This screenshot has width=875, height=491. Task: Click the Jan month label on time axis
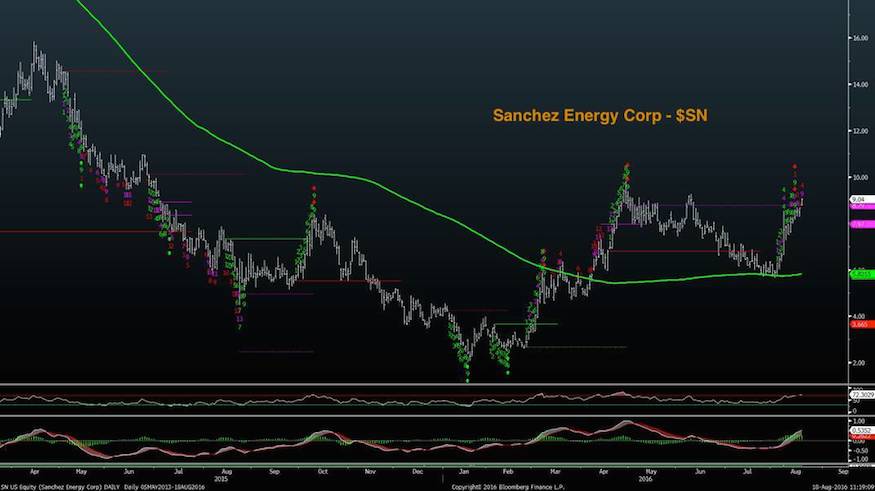point(464,471)
